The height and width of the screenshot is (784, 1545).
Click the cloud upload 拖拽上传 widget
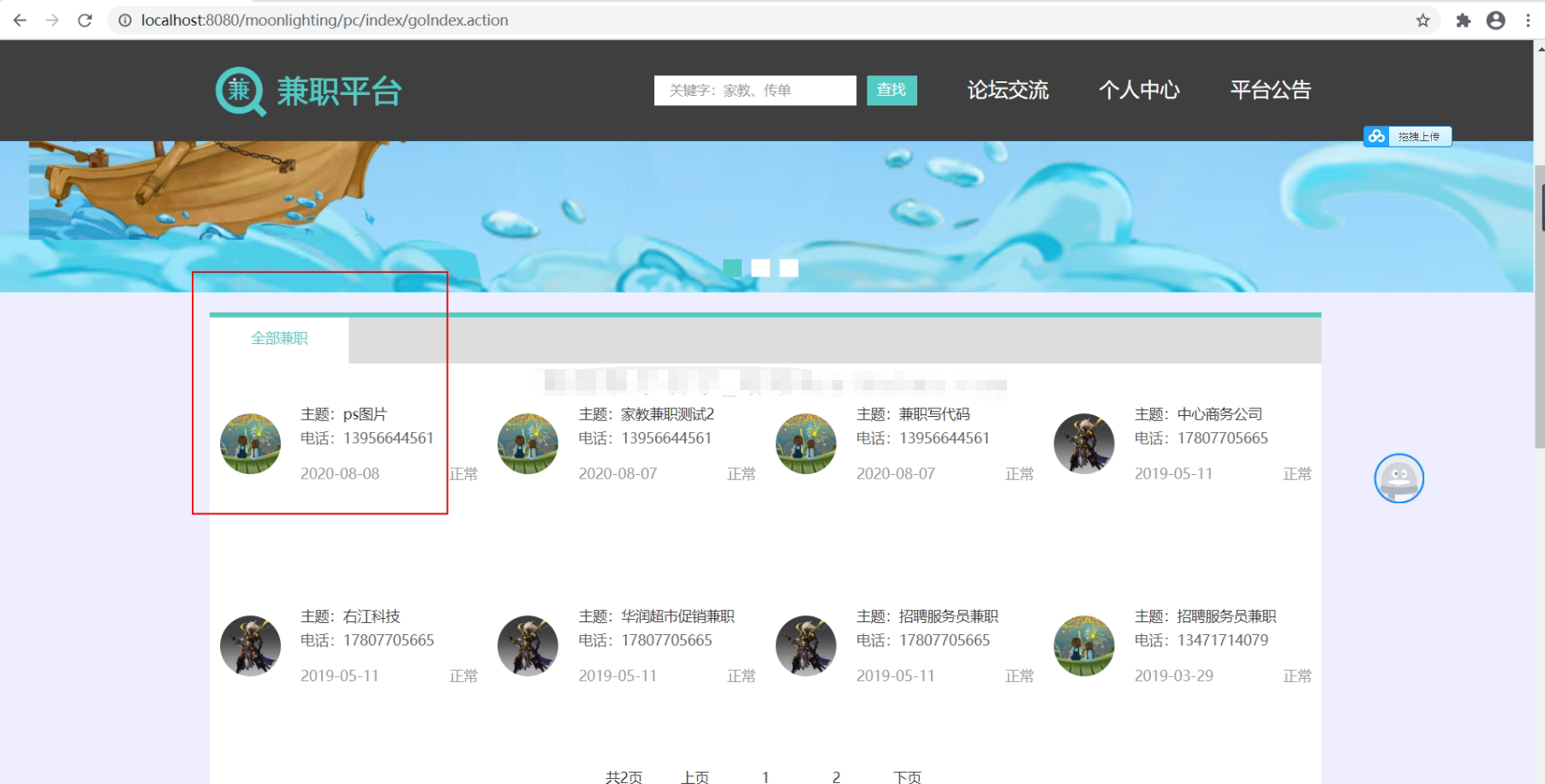[1407, 136]
